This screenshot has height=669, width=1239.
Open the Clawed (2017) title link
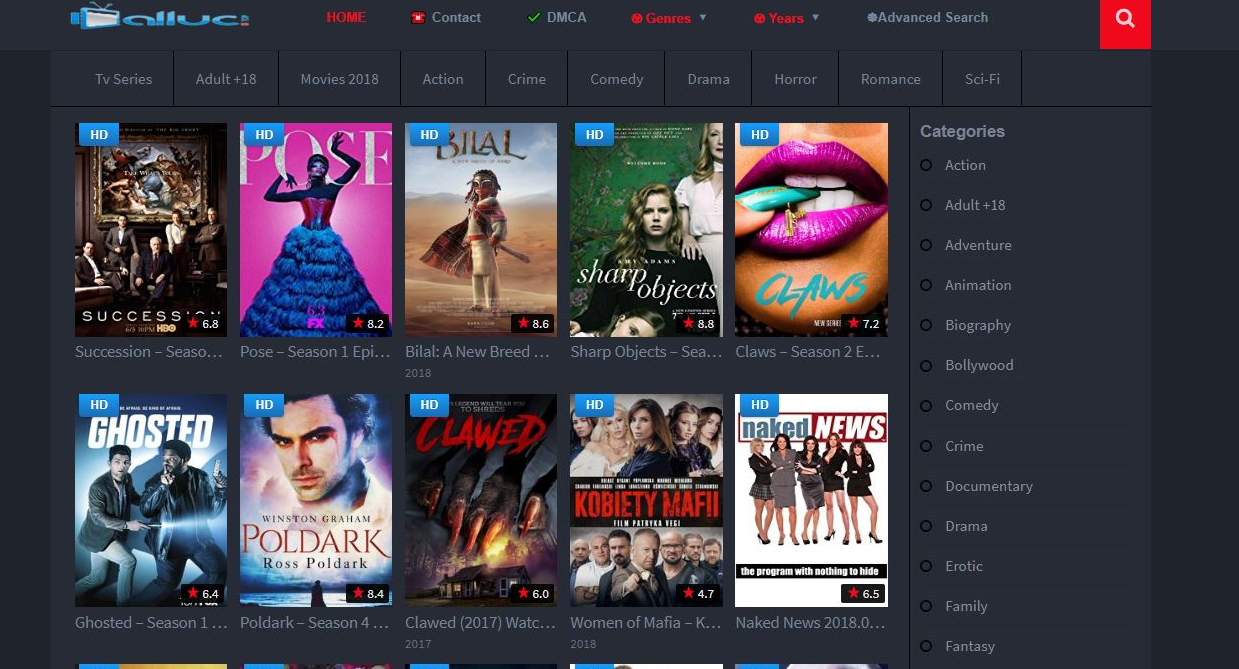(480, 622)
